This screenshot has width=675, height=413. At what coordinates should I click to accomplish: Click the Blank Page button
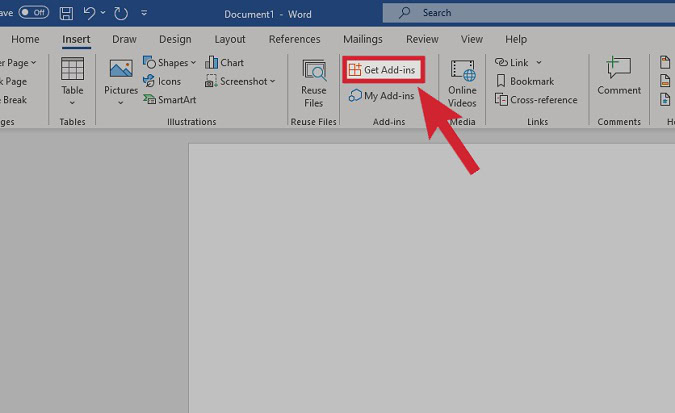[x=13, y=81]
